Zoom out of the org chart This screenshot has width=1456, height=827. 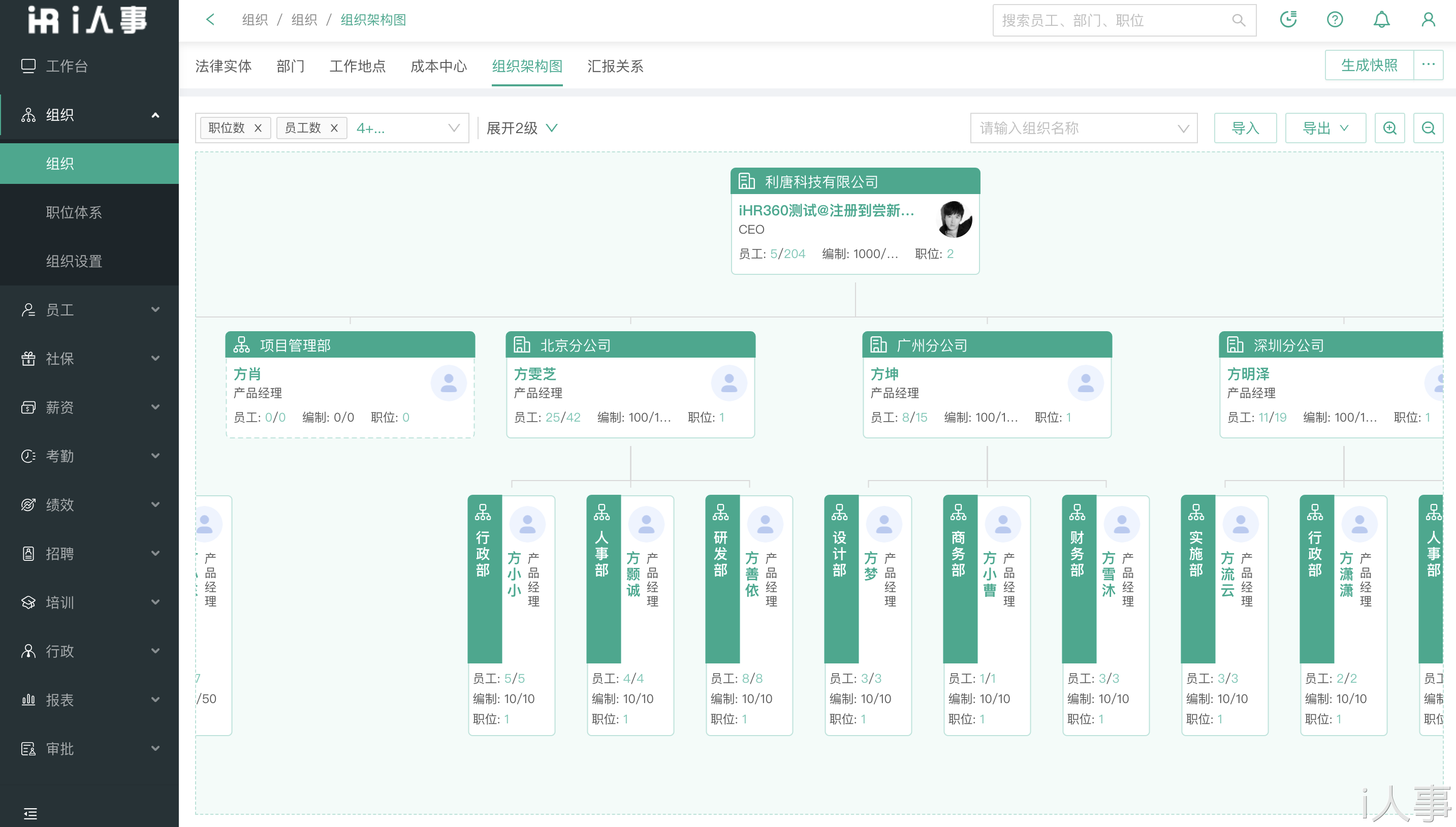click(1429, 128)
